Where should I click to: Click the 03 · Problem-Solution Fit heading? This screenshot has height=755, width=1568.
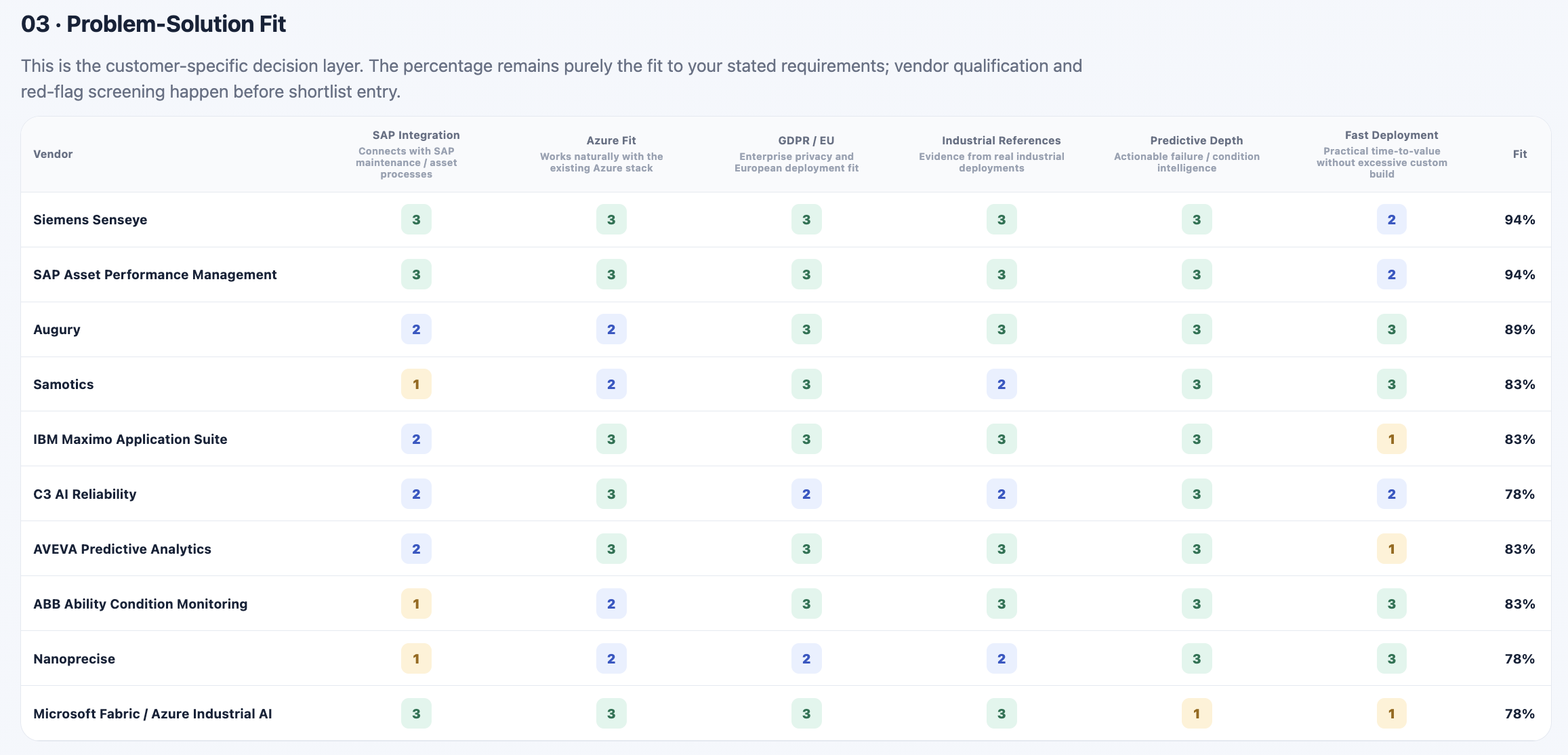pos(153,24)
